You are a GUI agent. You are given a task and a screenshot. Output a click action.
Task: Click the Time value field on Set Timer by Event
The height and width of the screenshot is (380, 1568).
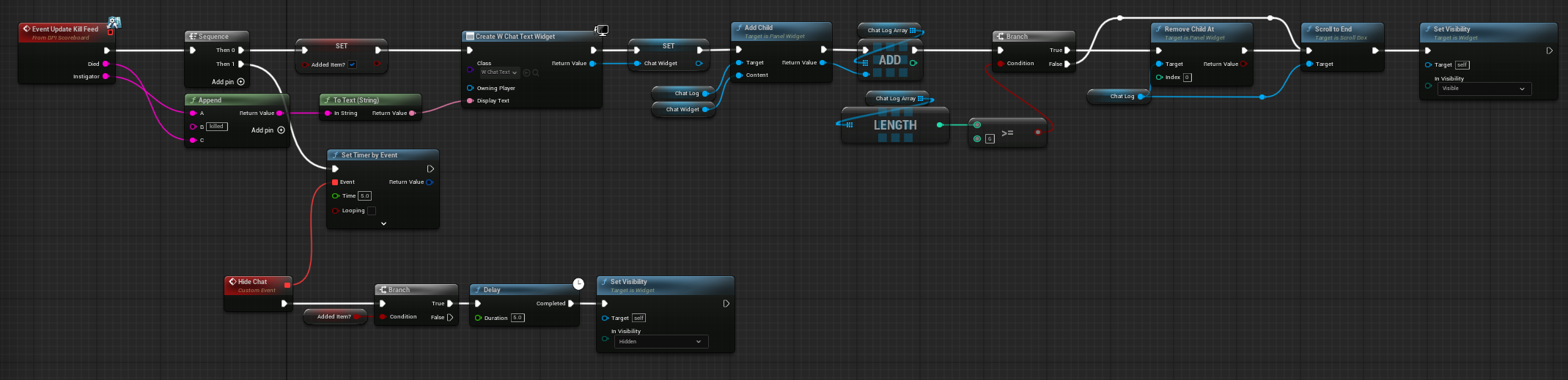[365, 196]
